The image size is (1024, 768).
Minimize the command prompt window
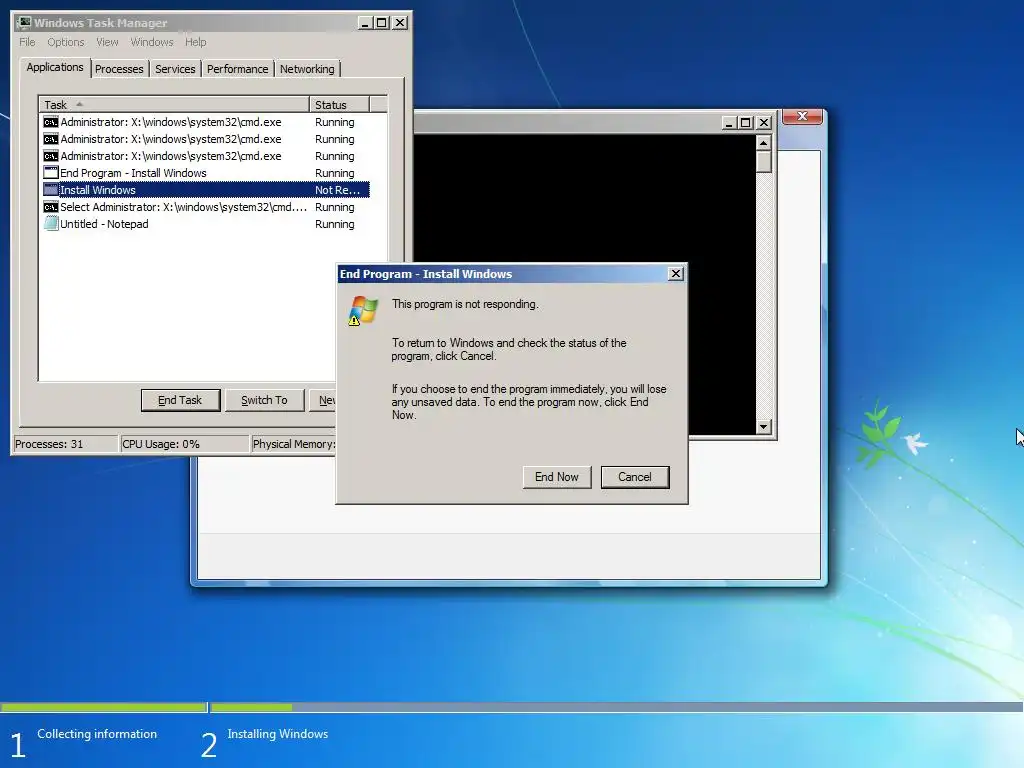(729, 123)
